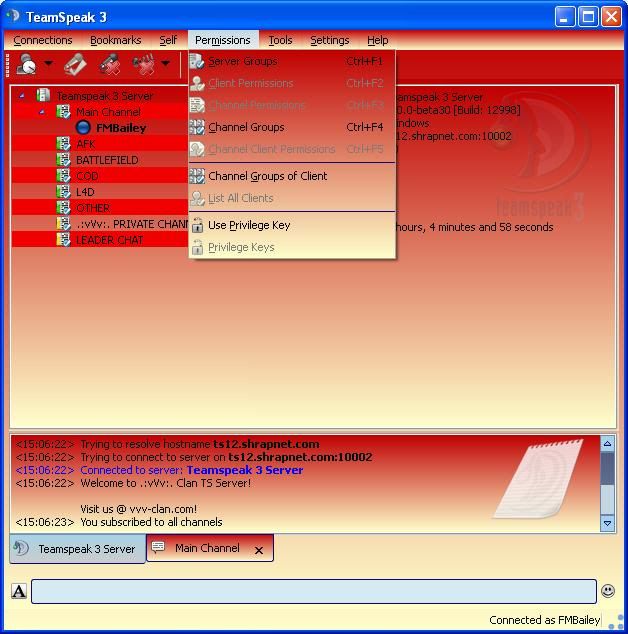
Task: Click the L4D channel icon
Action: (63, 191)
